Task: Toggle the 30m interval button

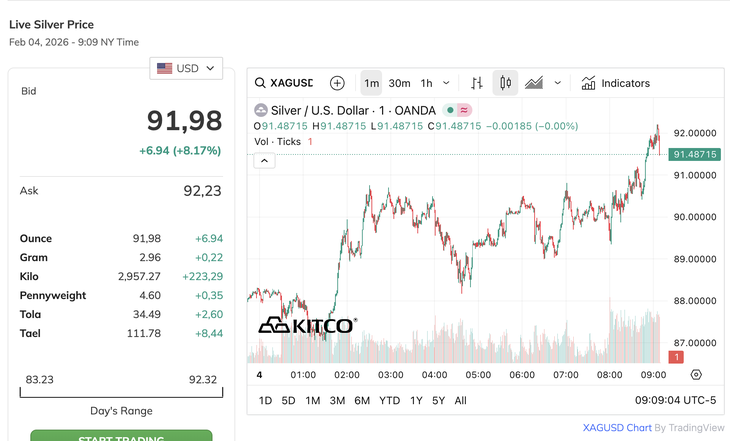Action: pos(399,83)
